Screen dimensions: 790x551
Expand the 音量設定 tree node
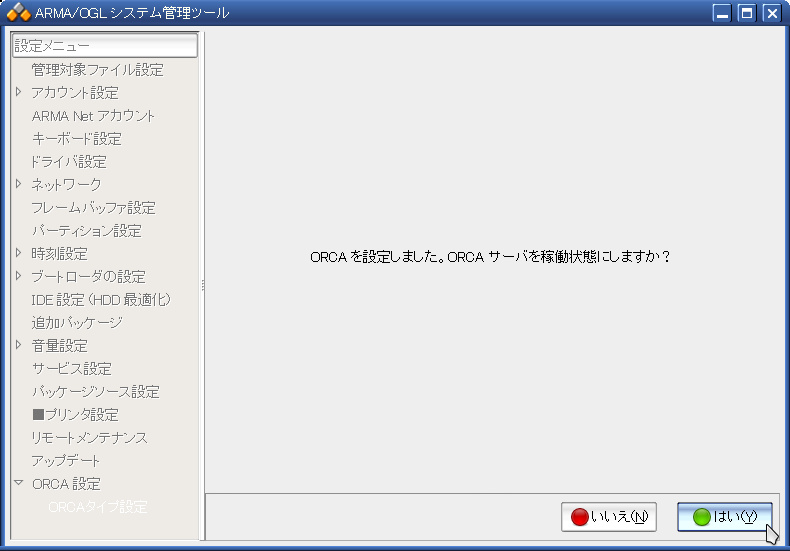click(x=18, y=345)
